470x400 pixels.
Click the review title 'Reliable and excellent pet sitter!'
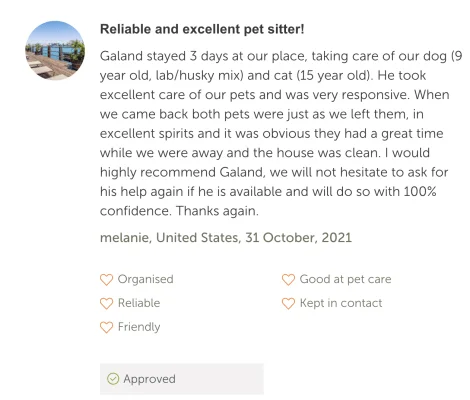pyautogui.click(x=202, y=29)
